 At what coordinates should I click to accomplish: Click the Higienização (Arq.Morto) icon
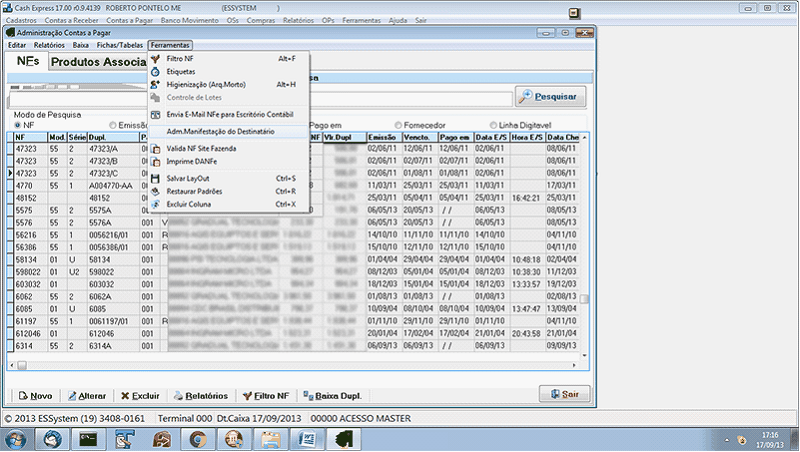click(155, 85)
